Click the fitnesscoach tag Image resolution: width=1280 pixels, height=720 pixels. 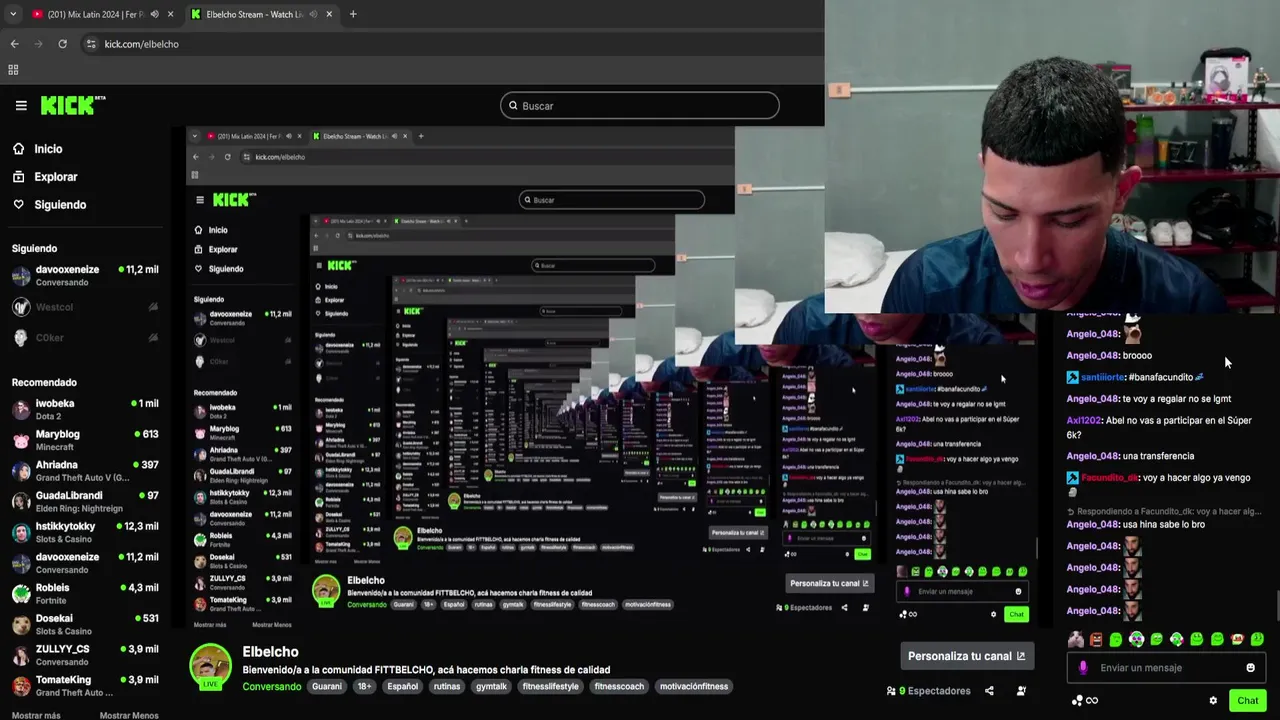click(620, 687)
